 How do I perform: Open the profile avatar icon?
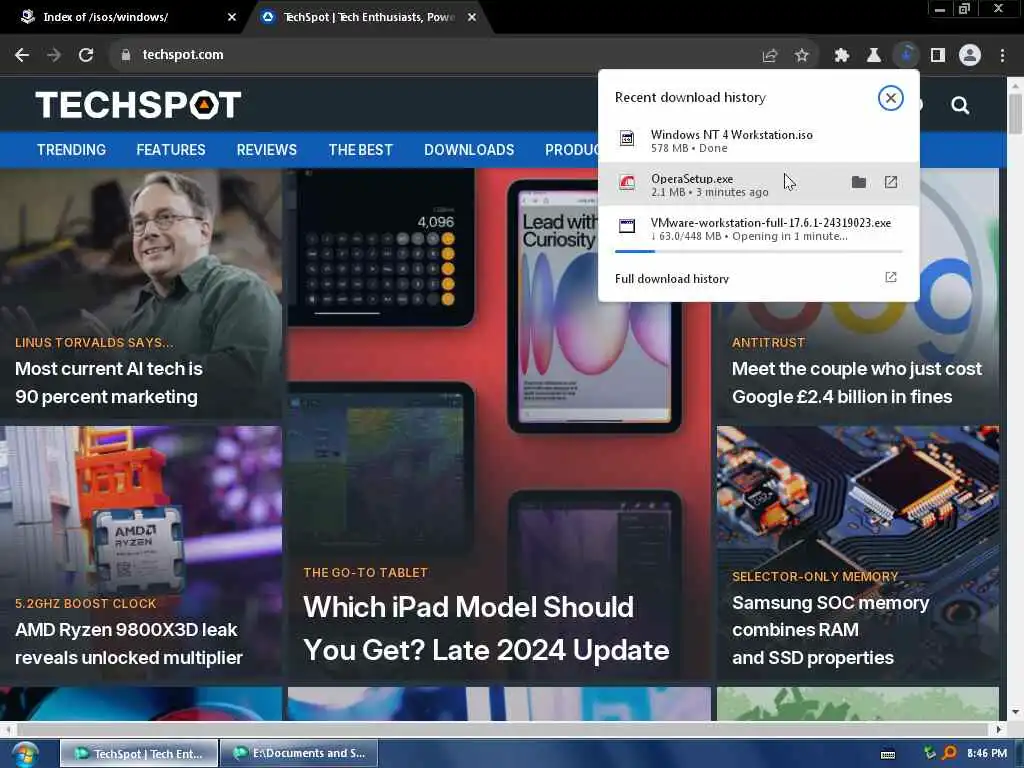pyautogui.click(x=970, y=56)
